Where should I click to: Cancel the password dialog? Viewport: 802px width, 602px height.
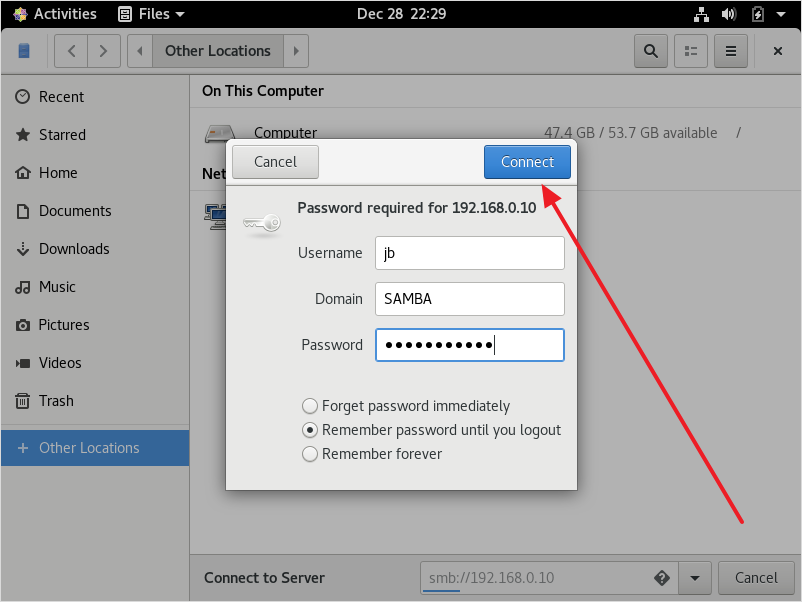(x=275, y=162)
